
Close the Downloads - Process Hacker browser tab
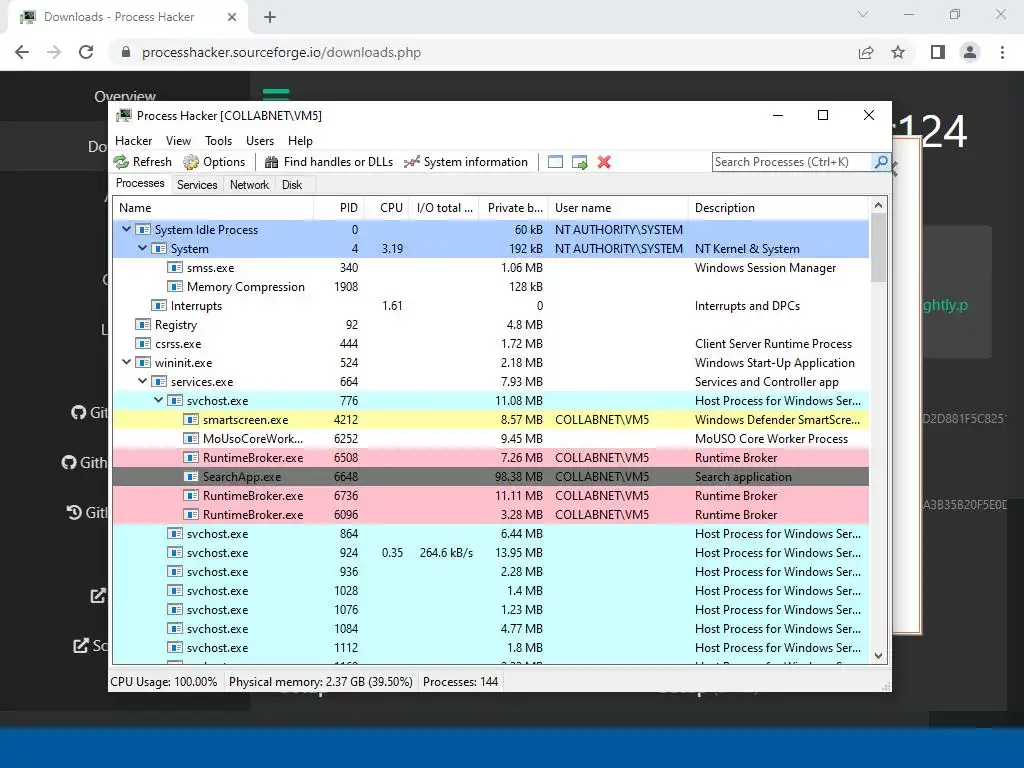pyautogui.click(x=232, y=17)
